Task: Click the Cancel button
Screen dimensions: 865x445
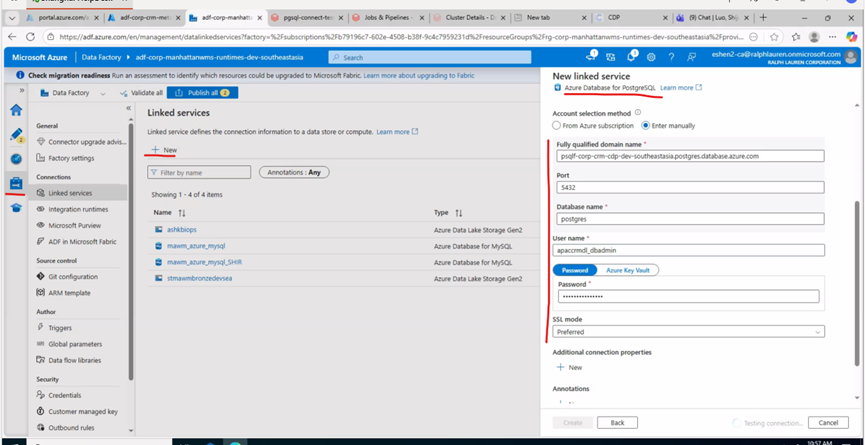Action: (x=828, y=422)
